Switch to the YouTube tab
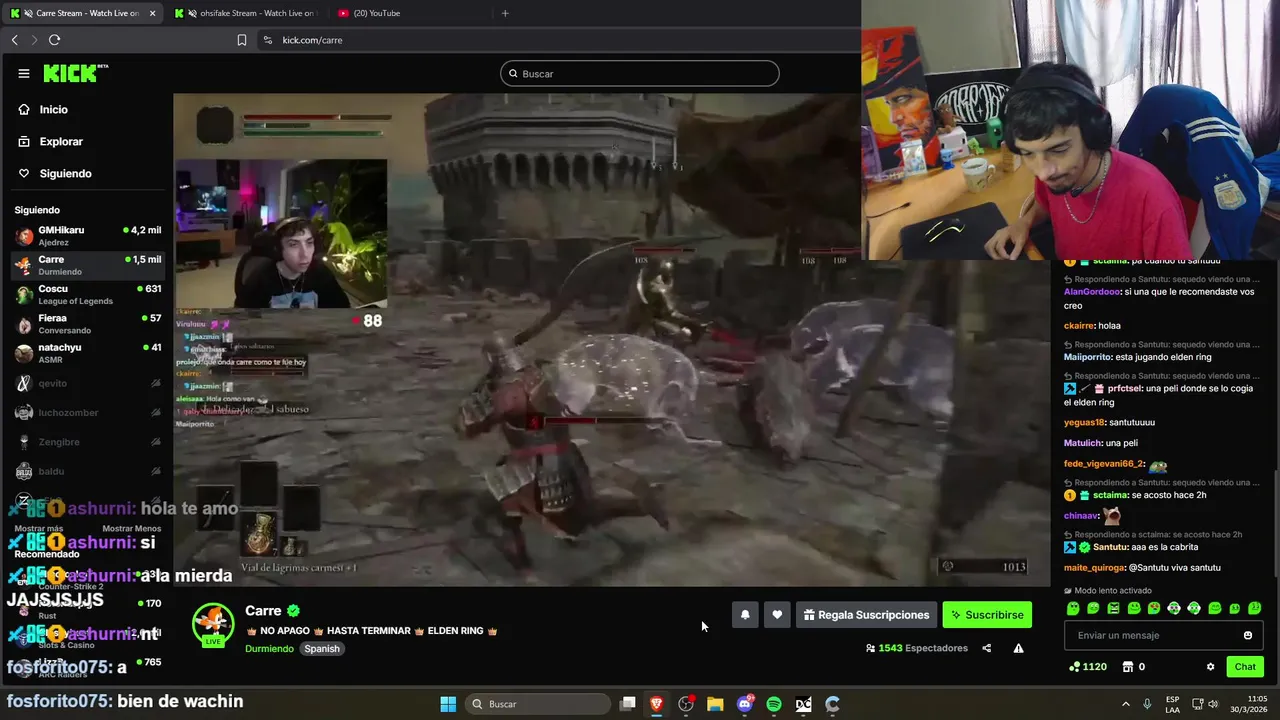The width and height of the screenshot is (1280, 720). point(410,13)
